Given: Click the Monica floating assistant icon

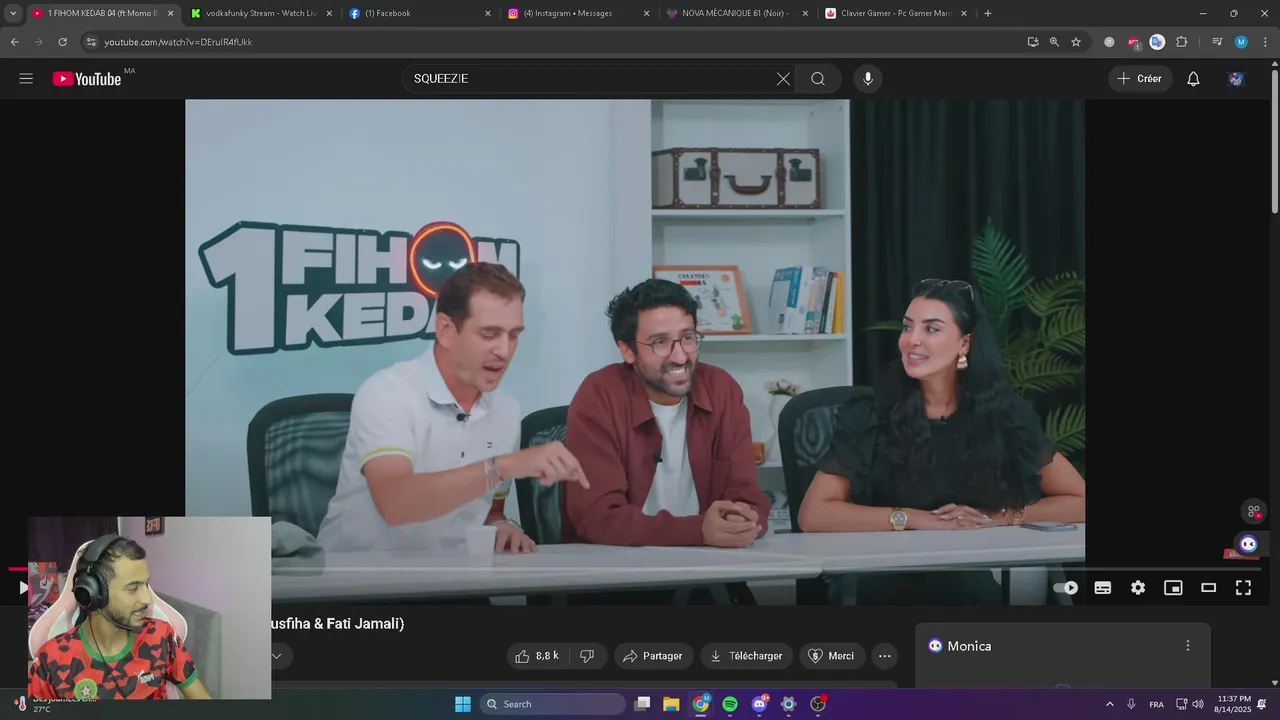Looking at the screenshot, I should click(1248, 544).
